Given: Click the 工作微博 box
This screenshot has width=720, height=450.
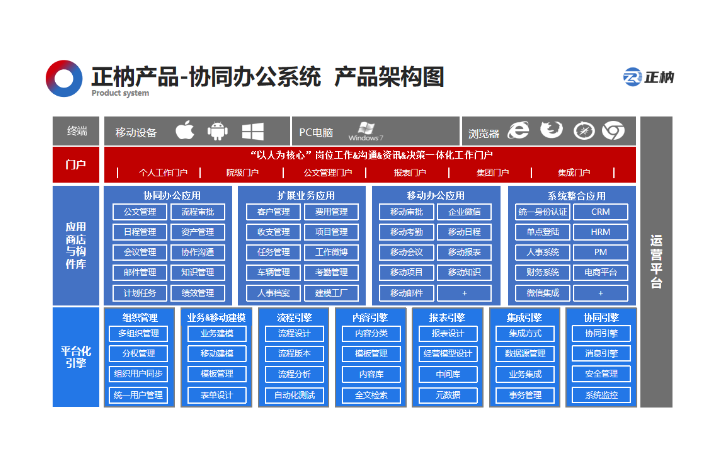Looking at the screenshot, I should [x=331, y=252].
